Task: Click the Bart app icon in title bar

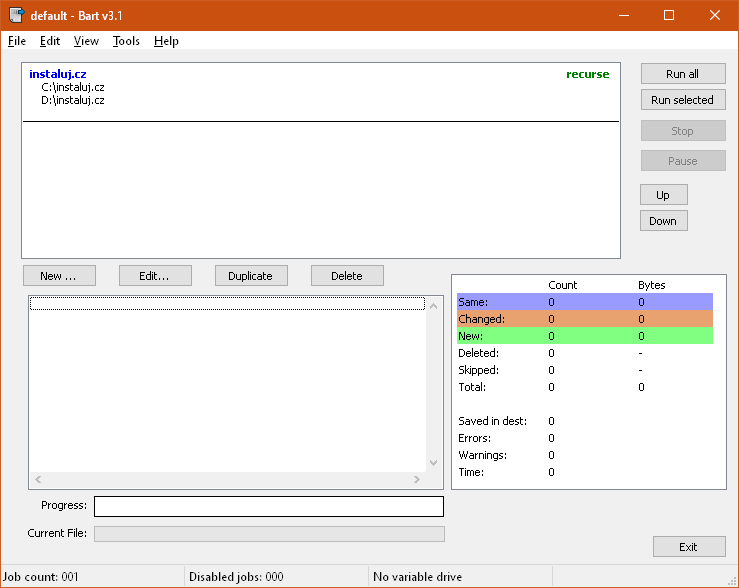Action: 16,15
